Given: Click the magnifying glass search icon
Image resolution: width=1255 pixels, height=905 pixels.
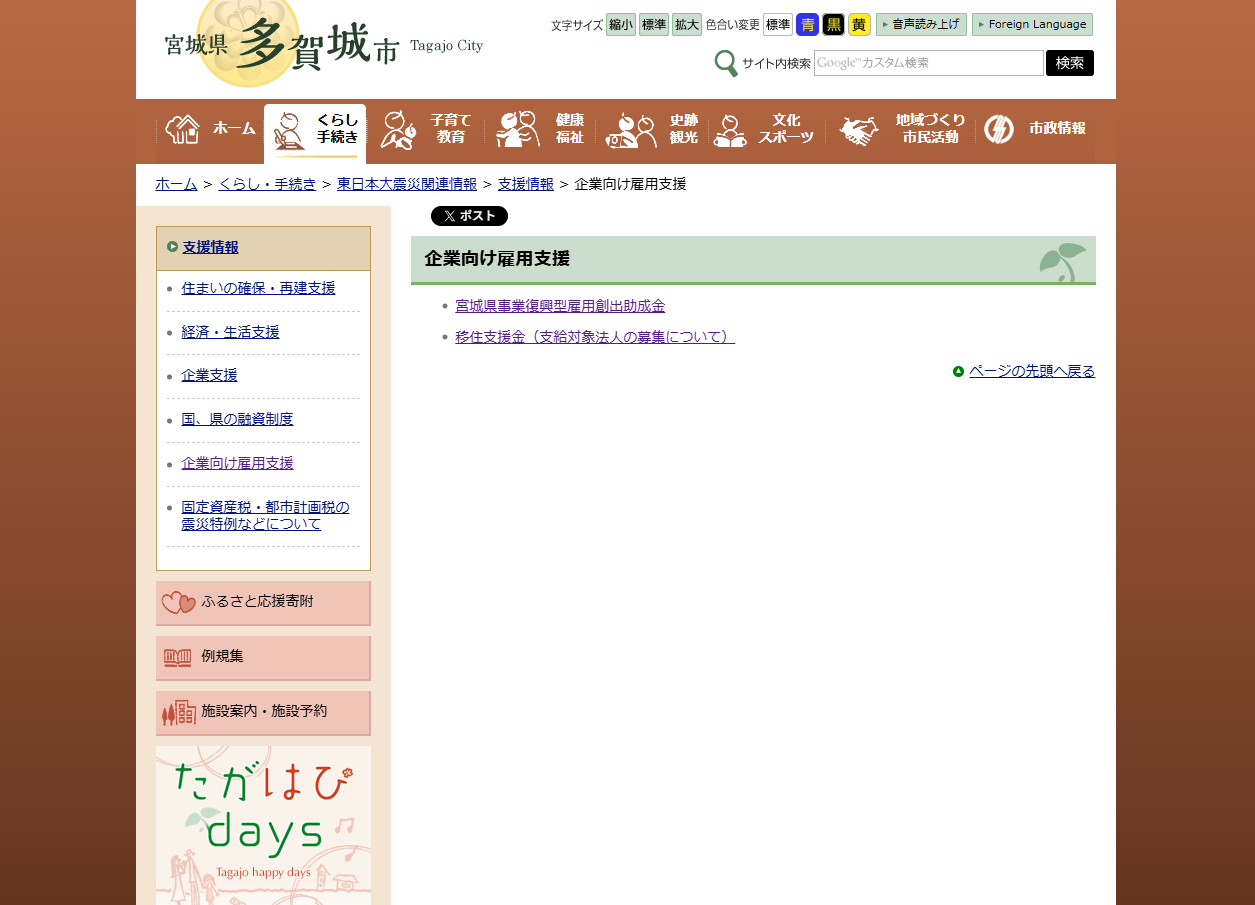Looking at the screenshot, I should pyautogui.click(x=726, y=63).
